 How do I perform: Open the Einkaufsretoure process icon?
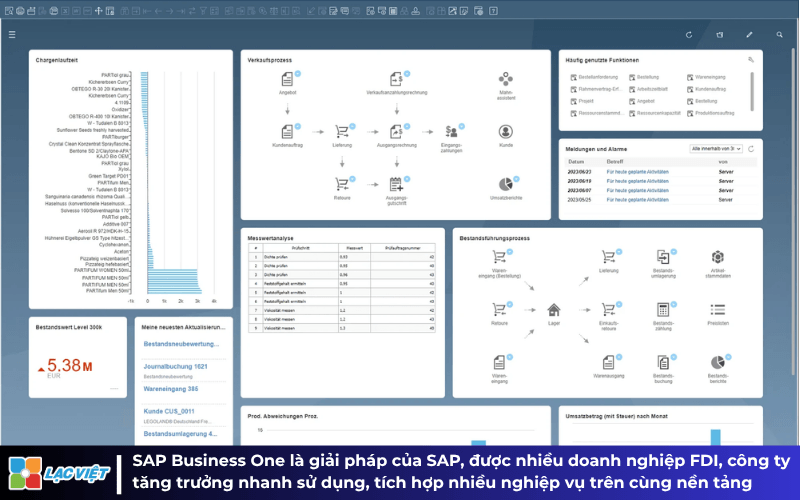[x=608, y=310]
